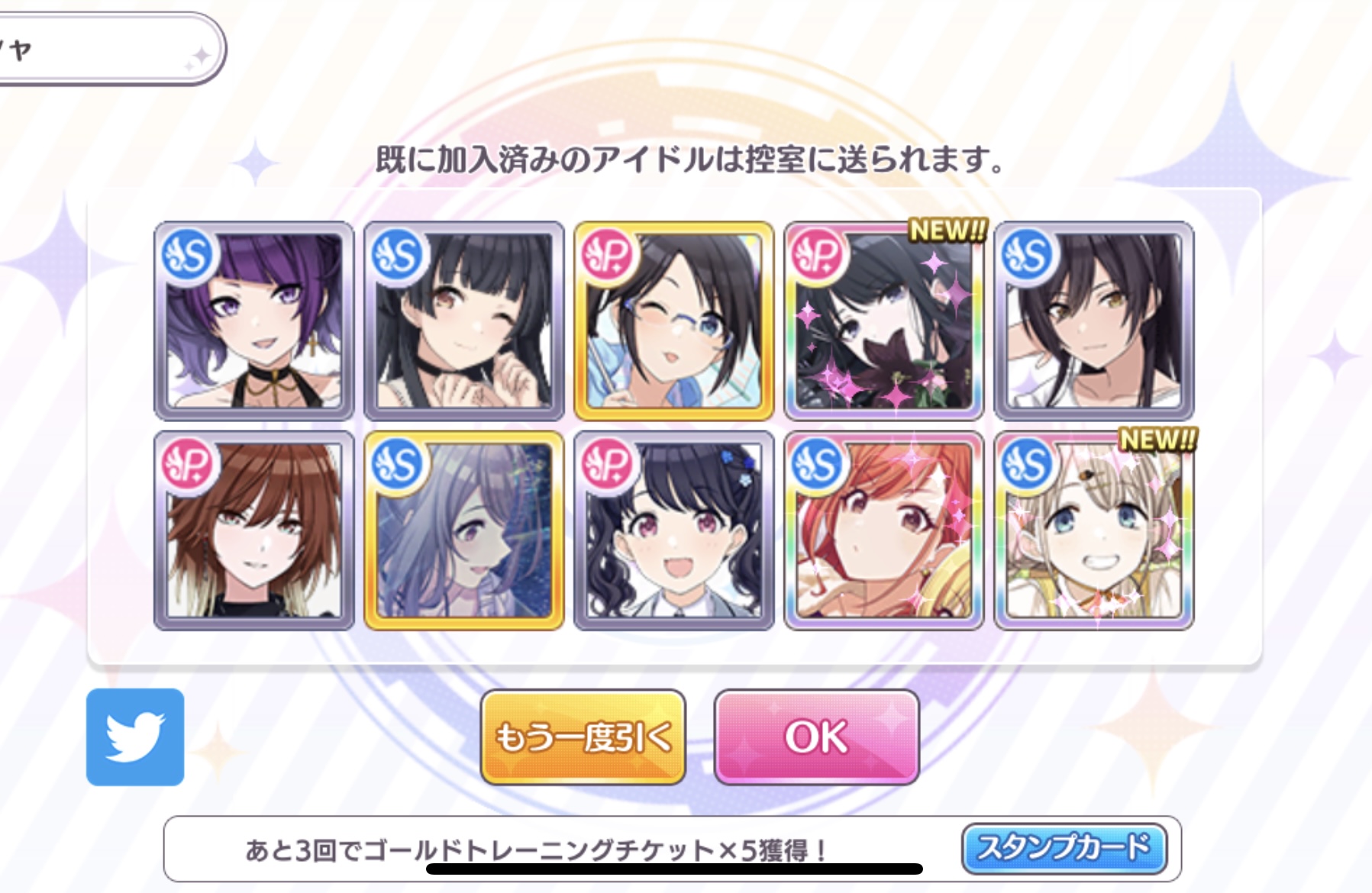1372x893 pixels.
Task: Select the dark ponytail idol card
Action: [x=1094, y=321]
